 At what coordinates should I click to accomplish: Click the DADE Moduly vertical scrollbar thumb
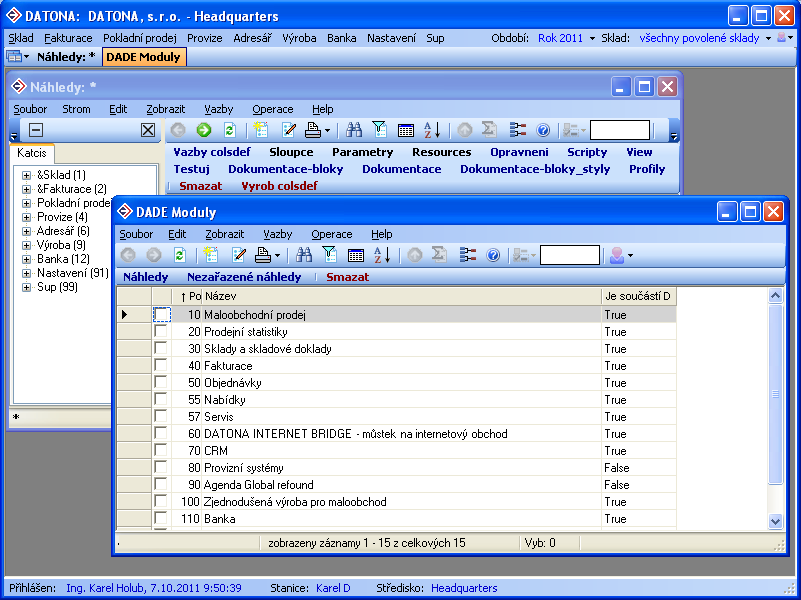tap(775, 394)
